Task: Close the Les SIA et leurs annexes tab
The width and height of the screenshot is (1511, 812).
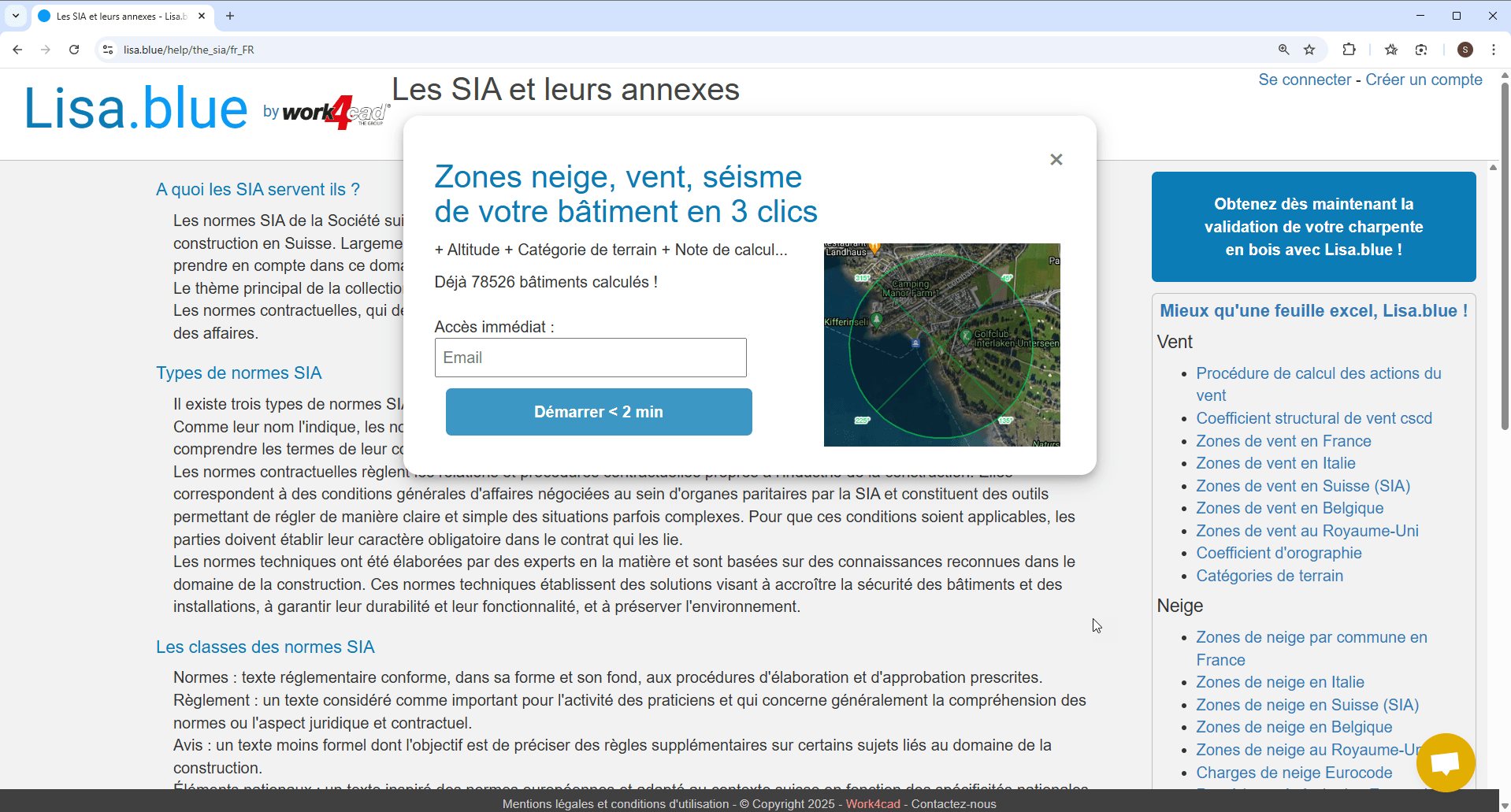Action: pyautogui.click(x=202, y=16)
